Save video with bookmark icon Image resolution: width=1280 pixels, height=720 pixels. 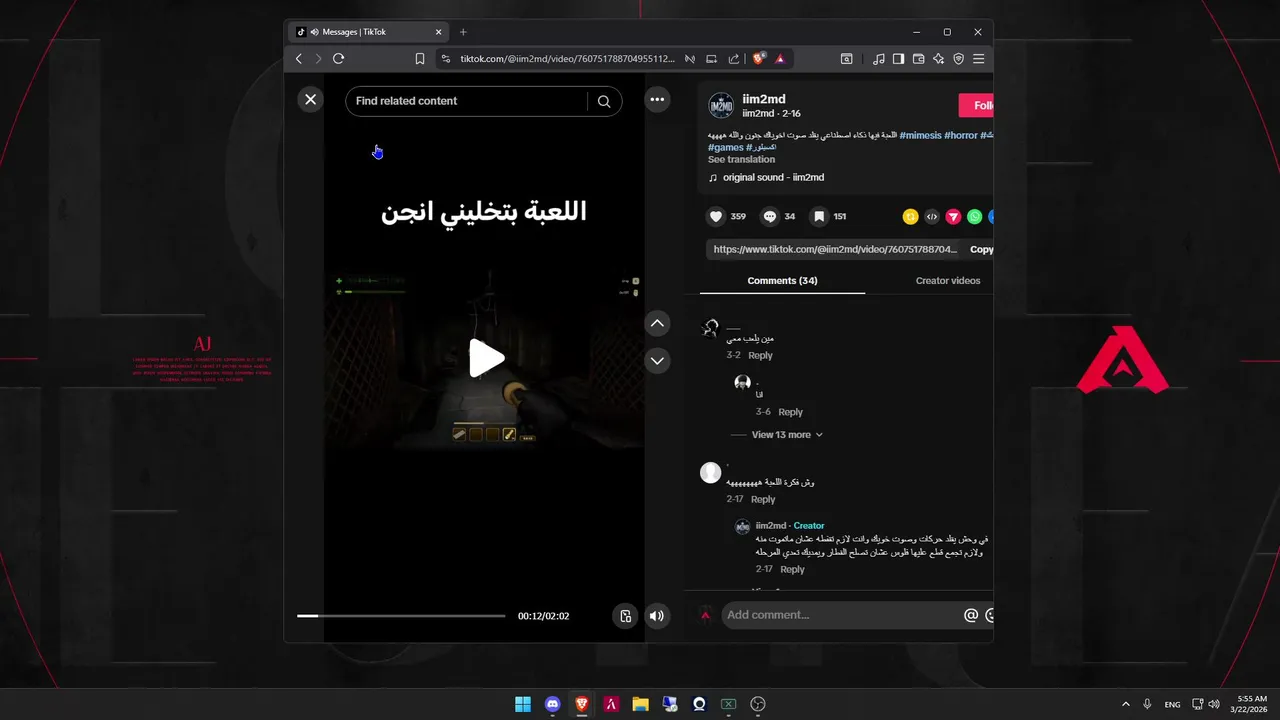click(818, 216)
